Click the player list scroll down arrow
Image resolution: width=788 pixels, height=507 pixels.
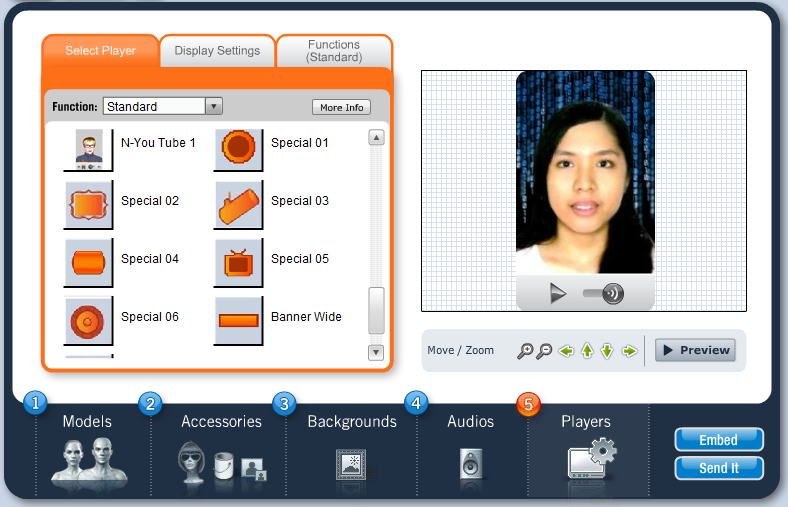376,352
